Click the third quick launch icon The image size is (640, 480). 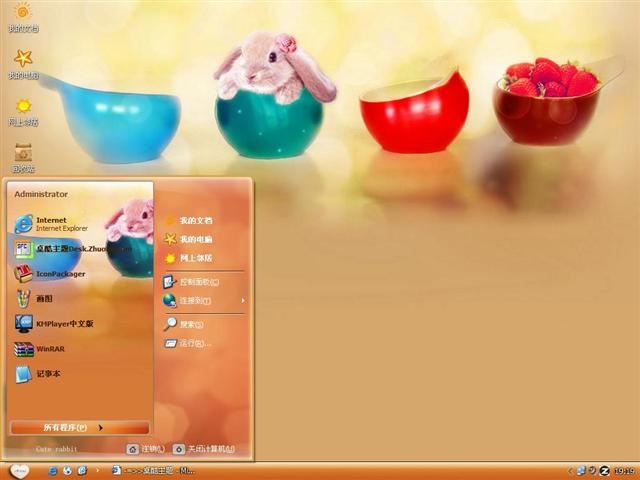pyautogui.click(x=82, y=471)
